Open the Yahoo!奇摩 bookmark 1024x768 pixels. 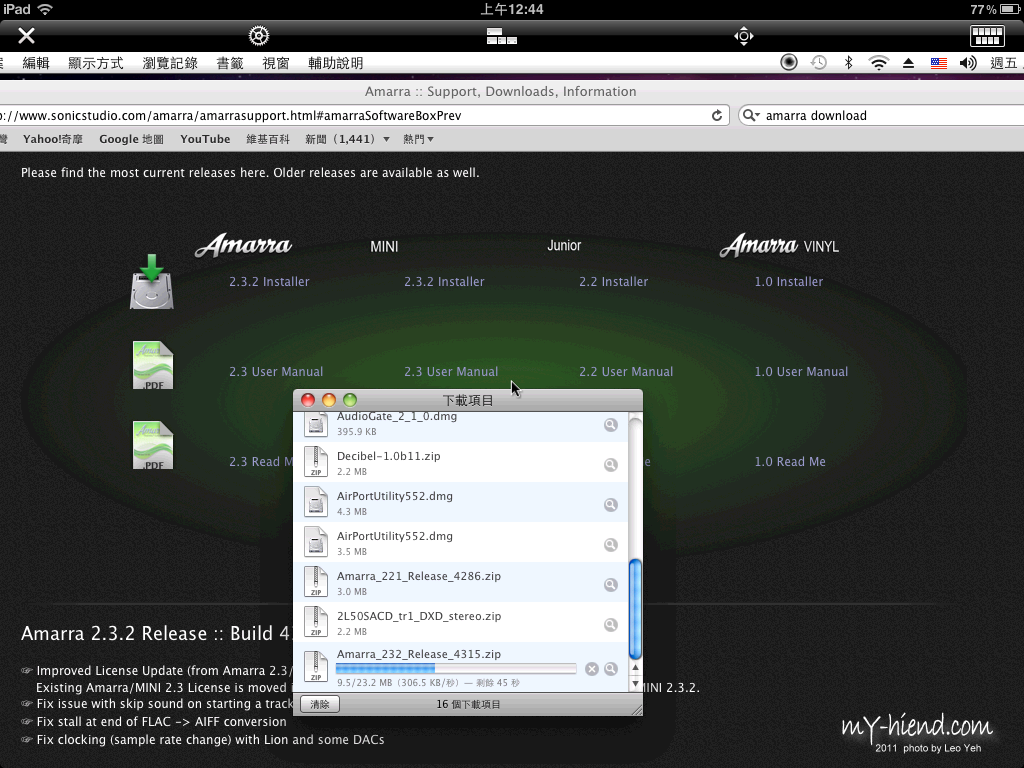coord(53,139)
